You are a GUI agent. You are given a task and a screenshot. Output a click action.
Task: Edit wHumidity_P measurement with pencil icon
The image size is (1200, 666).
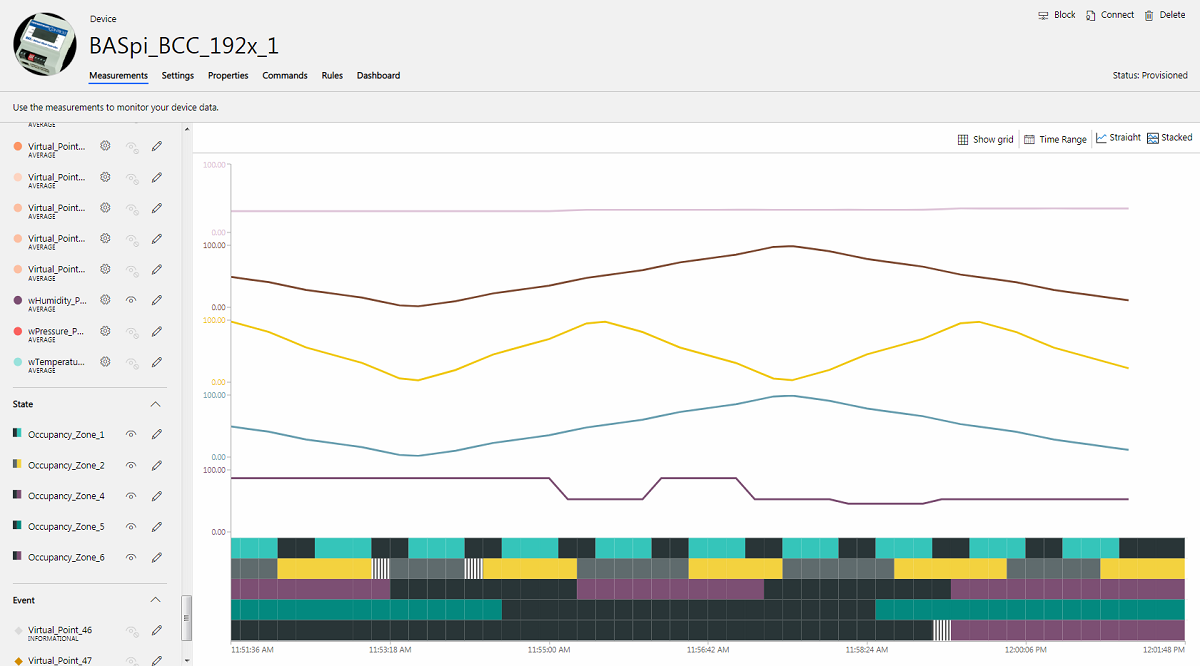pos(157,300)
